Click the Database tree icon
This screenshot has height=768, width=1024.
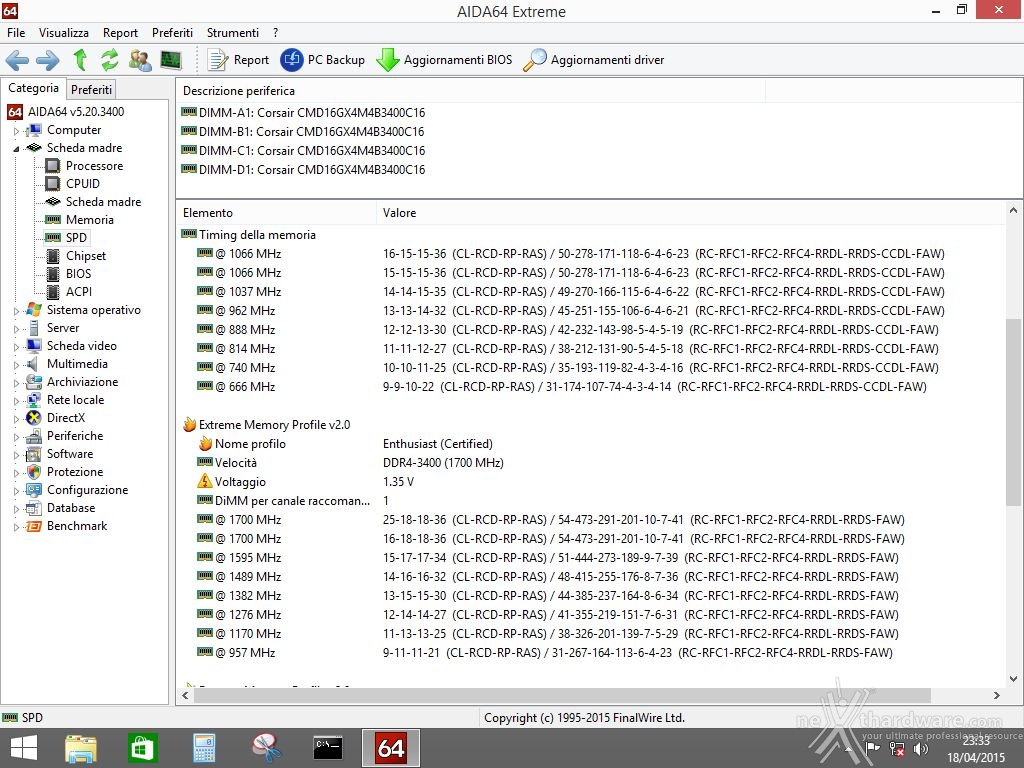pyautogui.click(x=33, y=508)
